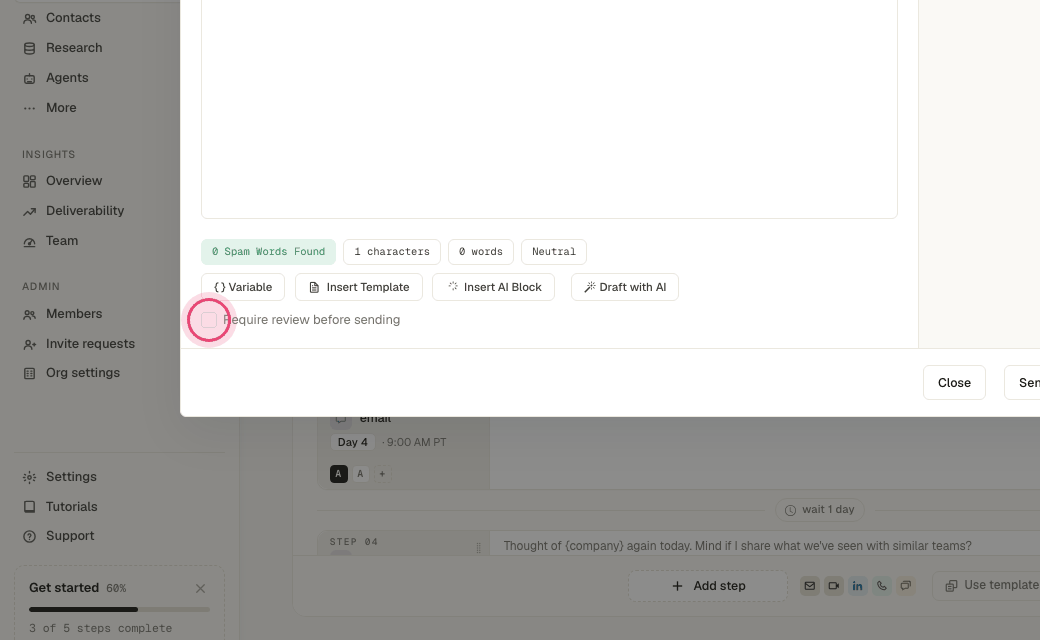Click the Invite requests user-plus icon
The image size is (1040, 640).
29,345
